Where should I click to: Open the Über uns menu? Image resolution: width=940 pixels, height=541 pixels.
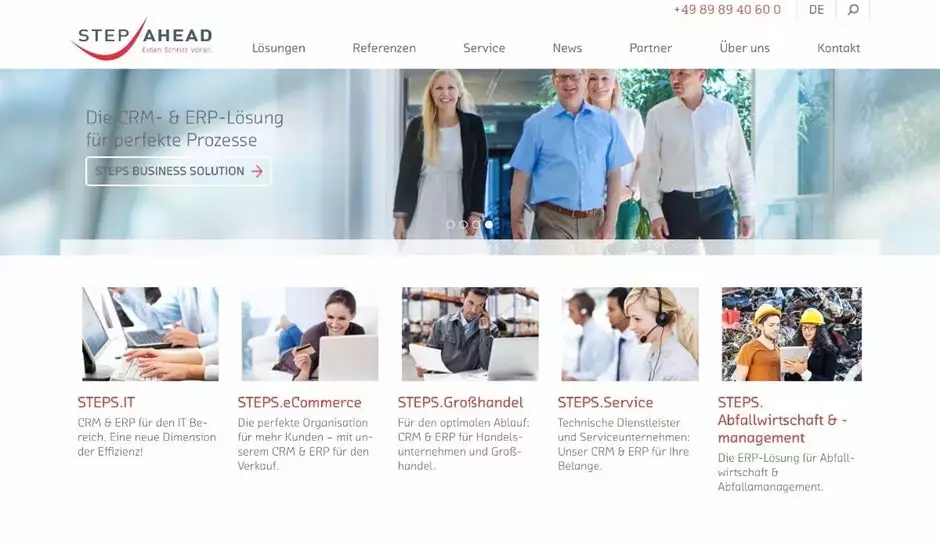tap(745, 48)
